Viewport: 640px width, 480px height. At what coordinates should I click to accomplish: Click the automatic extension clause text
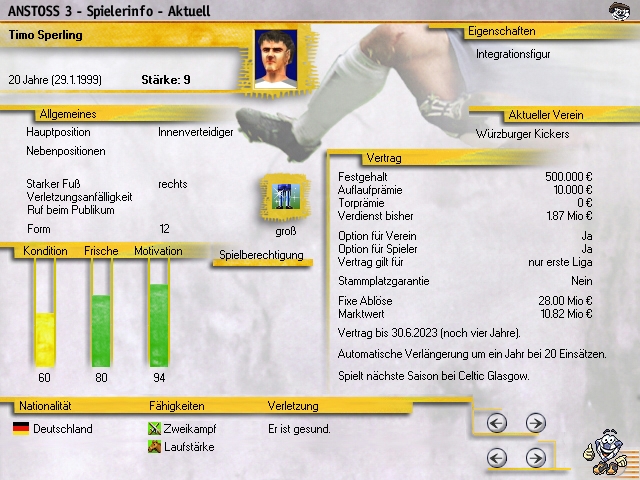tap(472, 354)
